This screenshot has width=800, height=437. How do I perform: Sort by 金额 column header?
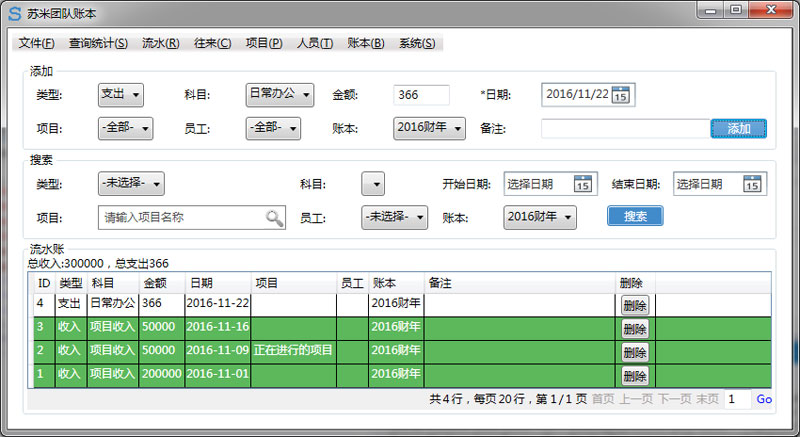point(161,283)
